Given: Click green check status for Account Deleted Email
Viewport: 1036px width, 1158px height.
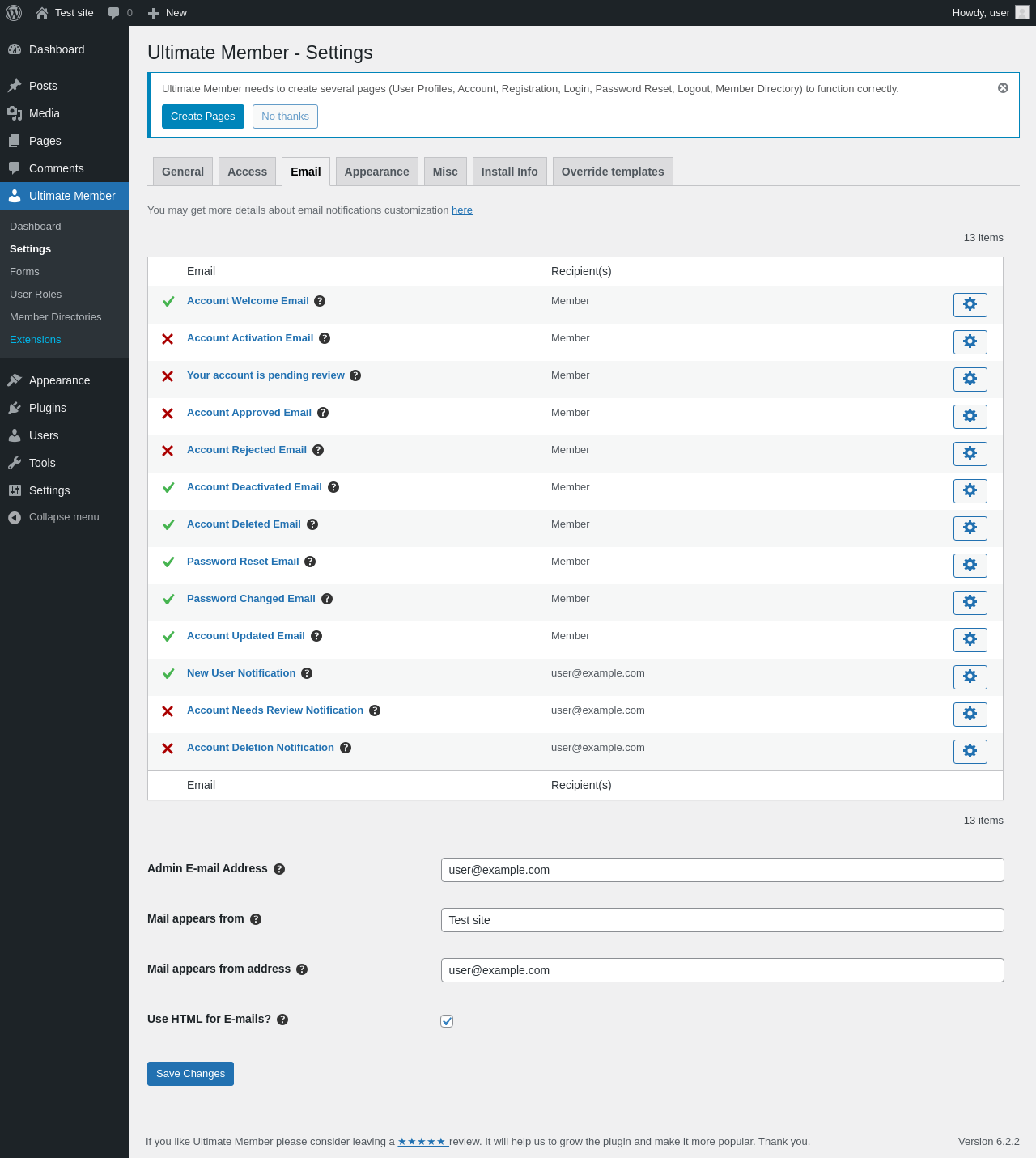Looking at the screenshot, I should (x=168, y=525).
